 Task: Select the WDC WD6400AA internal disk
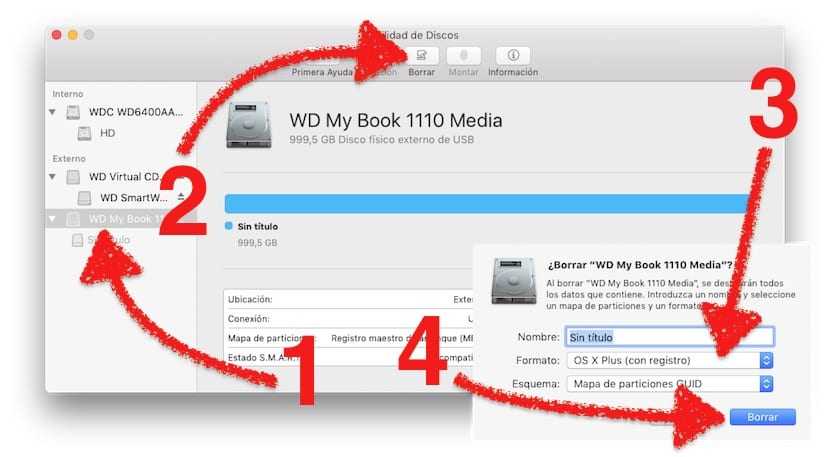pos(135,112)
